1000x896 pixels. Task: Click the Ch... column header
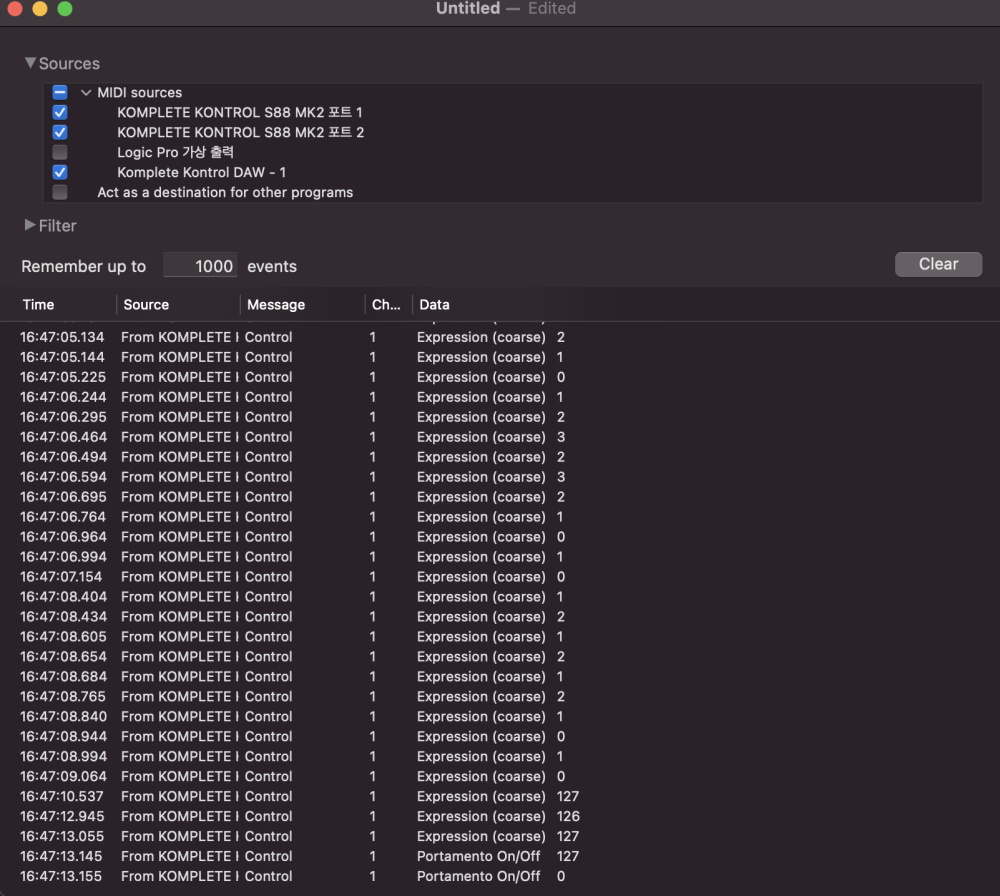coord(386,305)
